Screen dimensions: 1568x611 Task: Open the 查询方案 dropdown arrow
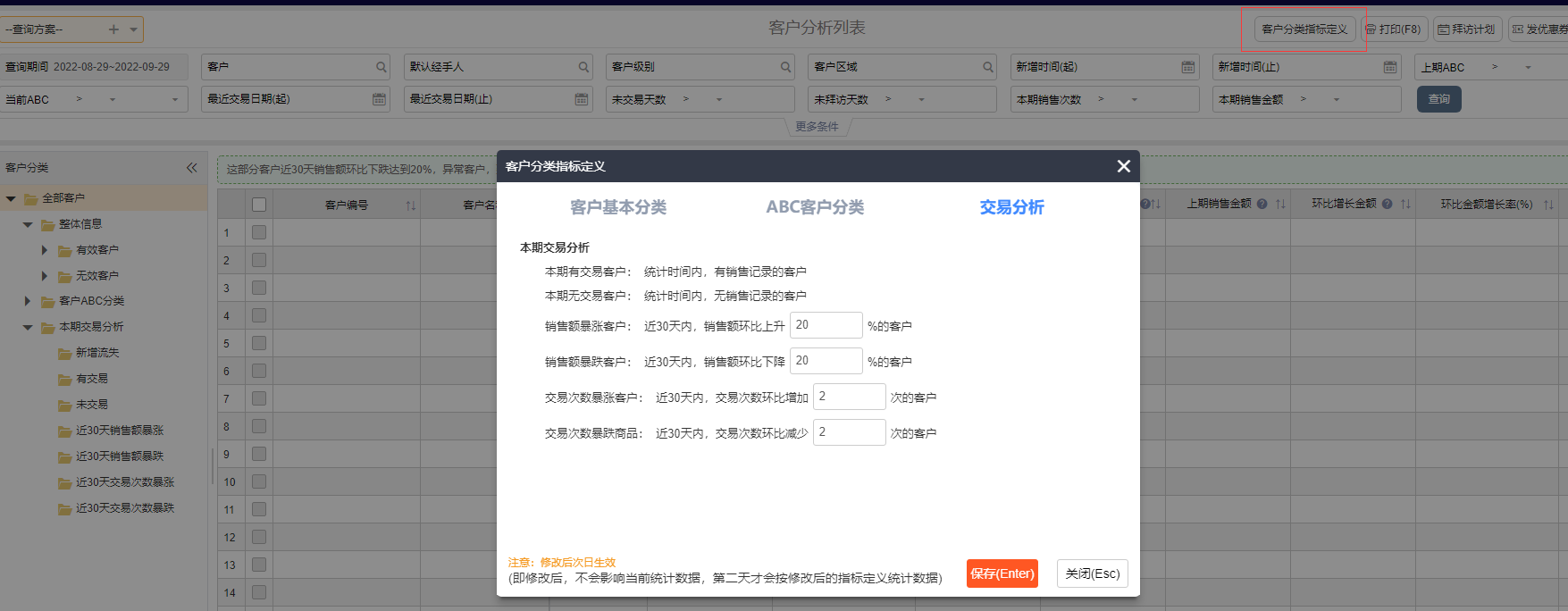click(x=134, y=29)
